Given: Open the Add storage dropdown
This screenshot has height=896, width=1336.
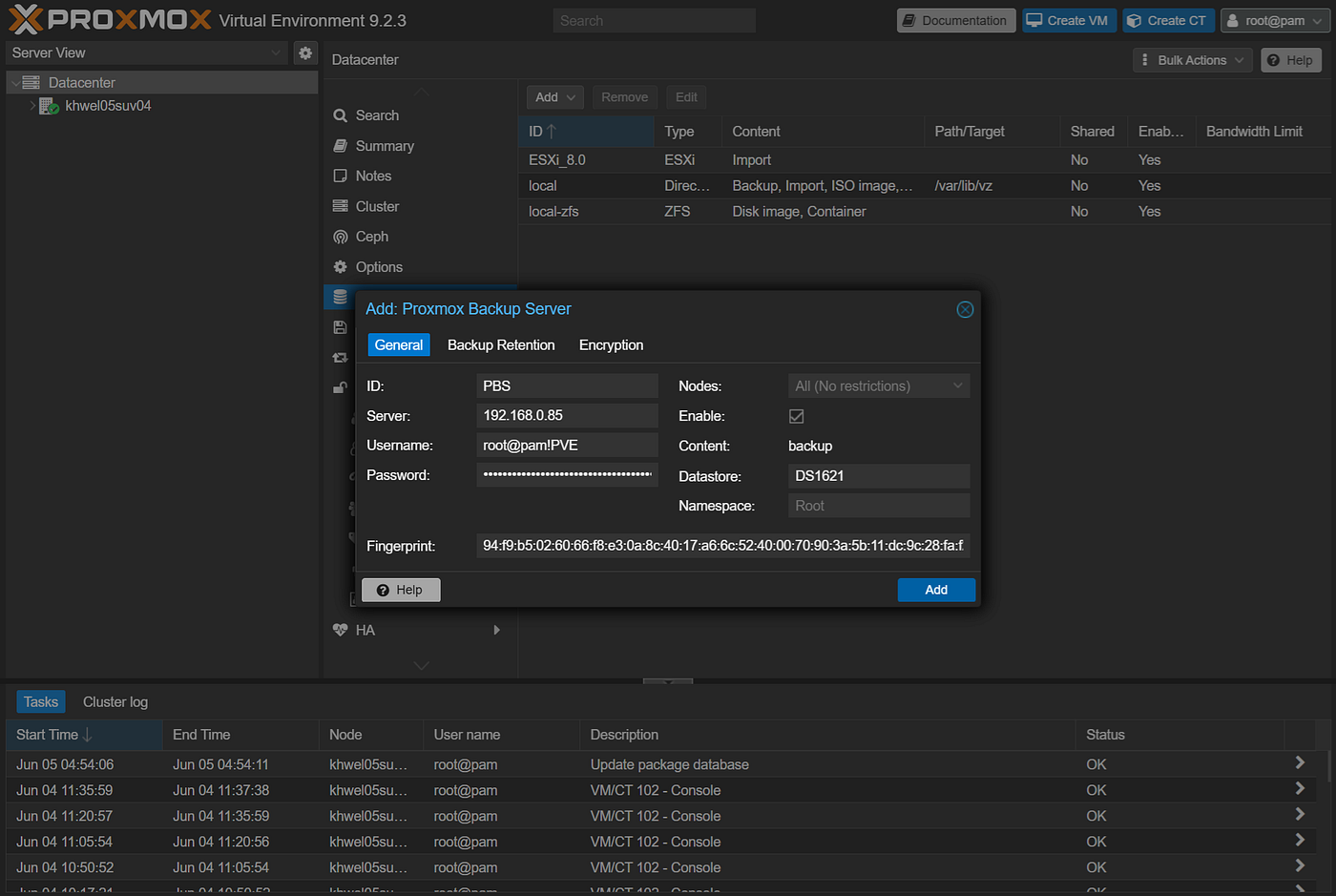Looking at the screenshot, I should click(x=554, y=97).
